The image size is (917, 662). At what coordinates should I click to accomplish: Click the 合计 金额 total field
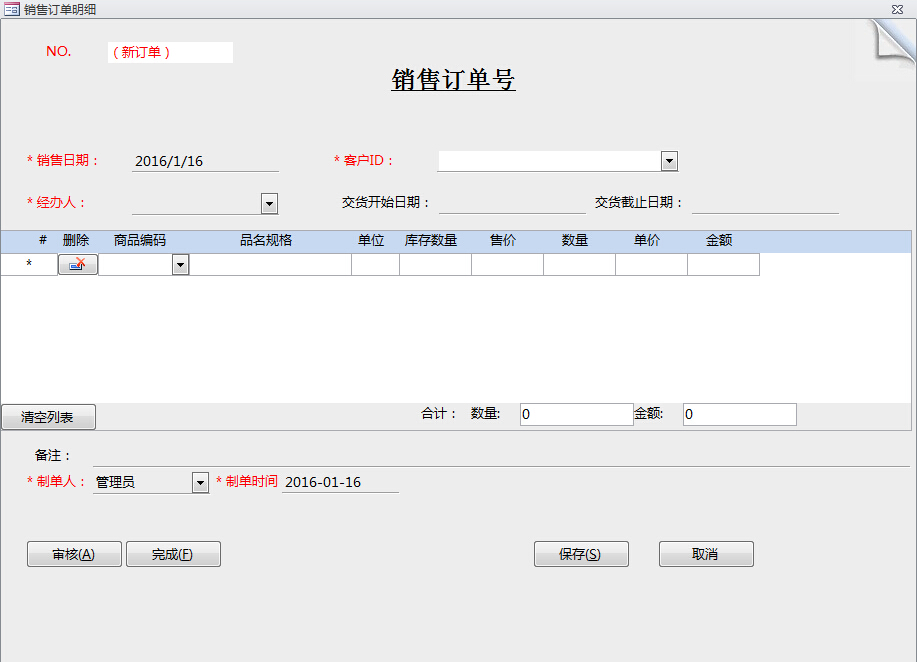tap(740, 414)
